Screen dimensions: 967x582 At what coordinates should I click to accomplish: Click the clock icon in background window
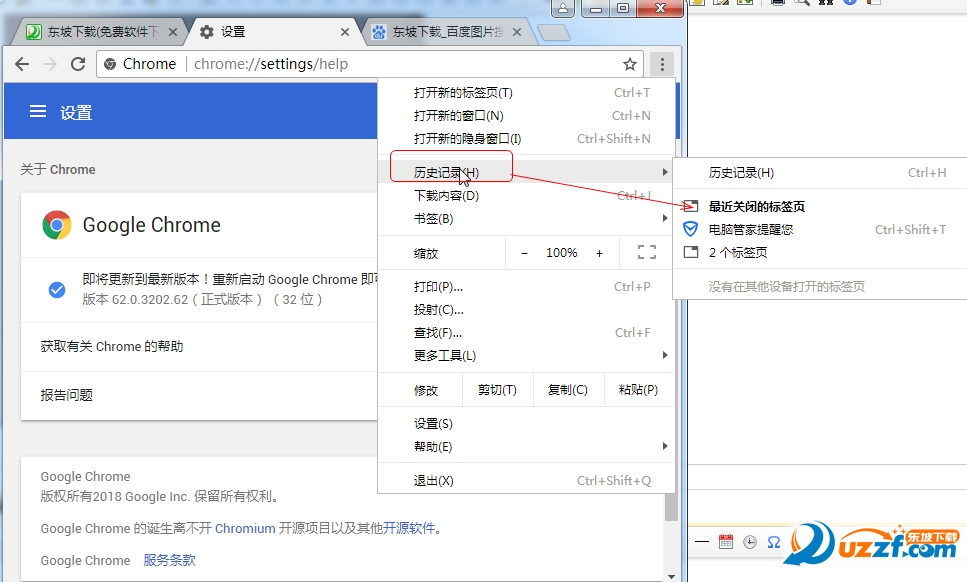pos(750,542)
